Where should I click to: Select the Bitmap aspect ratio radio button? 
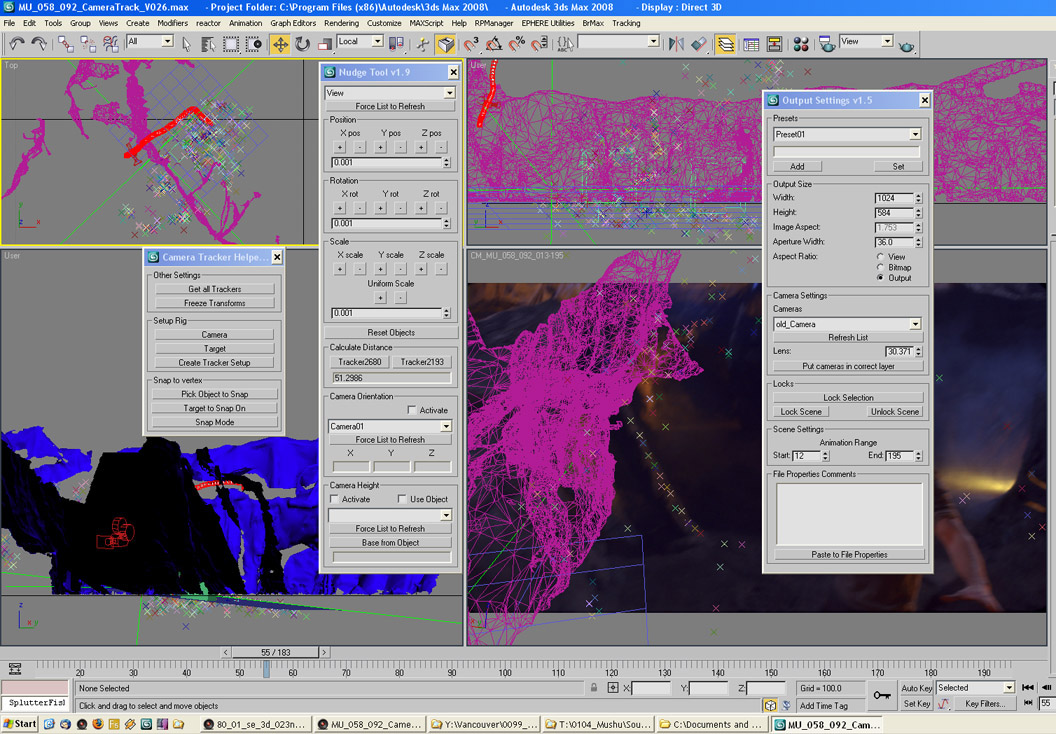click(x=881, y=268)
